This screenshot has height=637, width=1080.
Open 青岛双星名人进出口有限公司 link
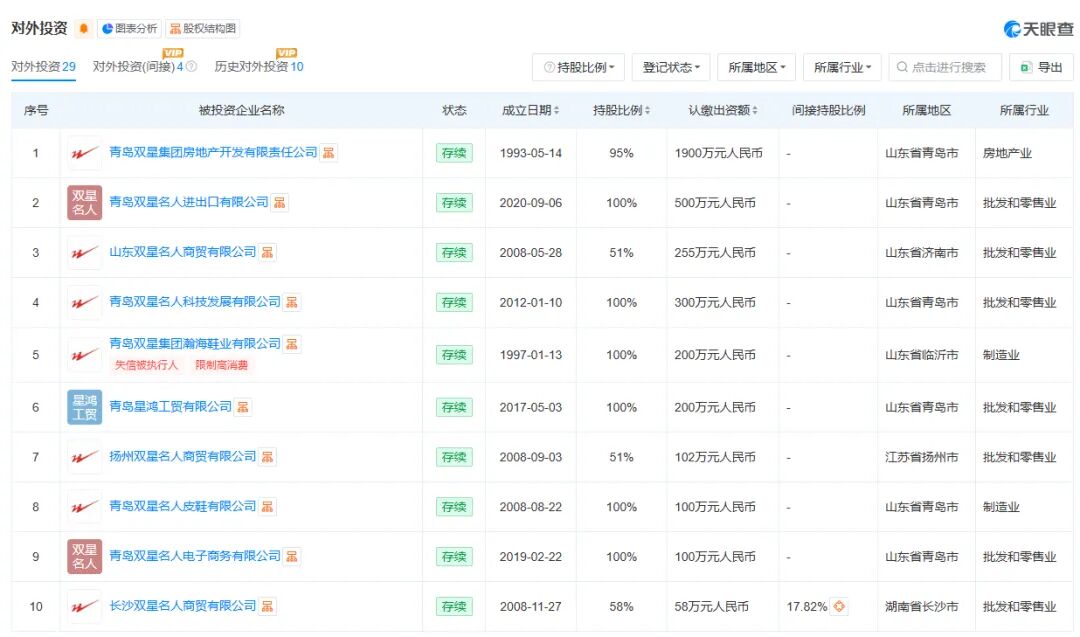click(189, 202)
